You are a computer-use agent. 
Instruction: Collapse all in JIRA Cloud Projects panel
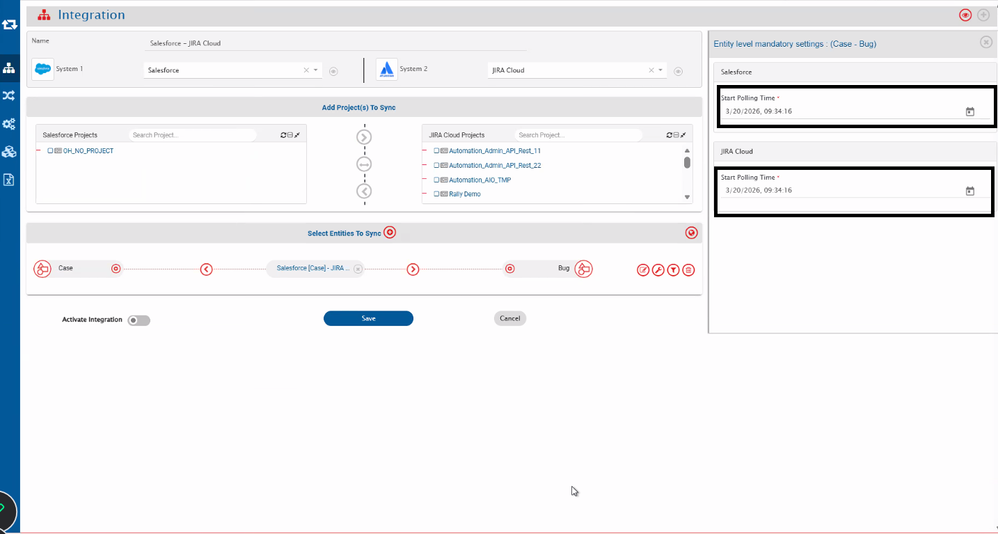tap(676, 135)
